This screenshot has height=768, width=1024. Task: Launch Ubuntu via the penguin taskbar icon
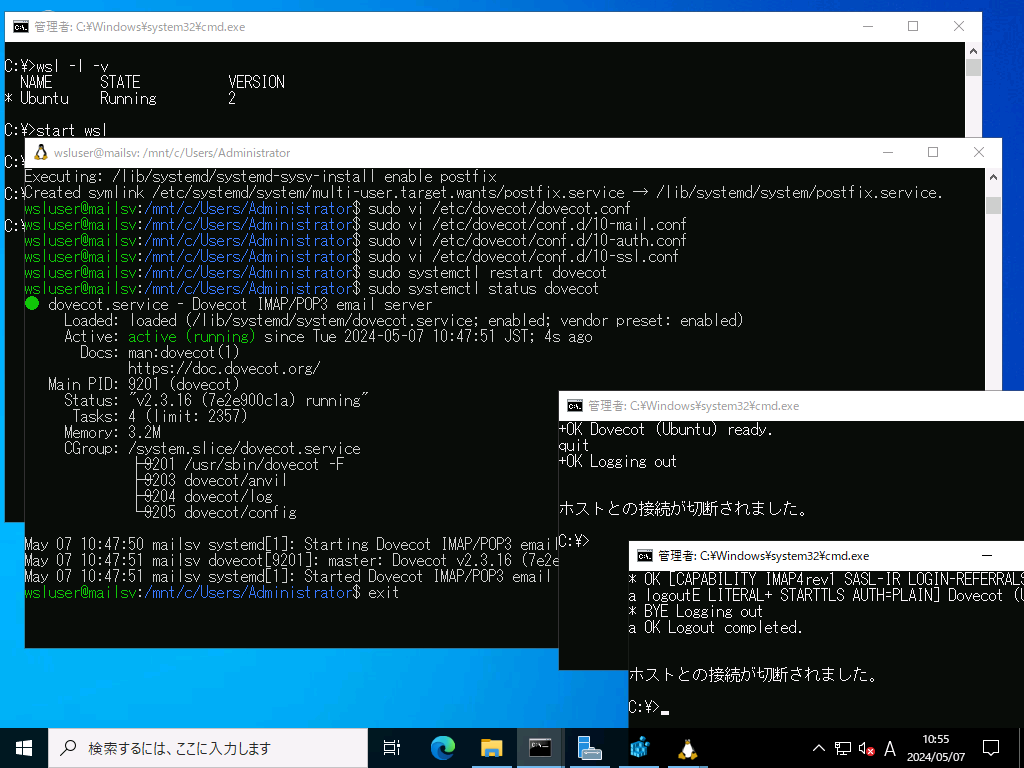687,747
